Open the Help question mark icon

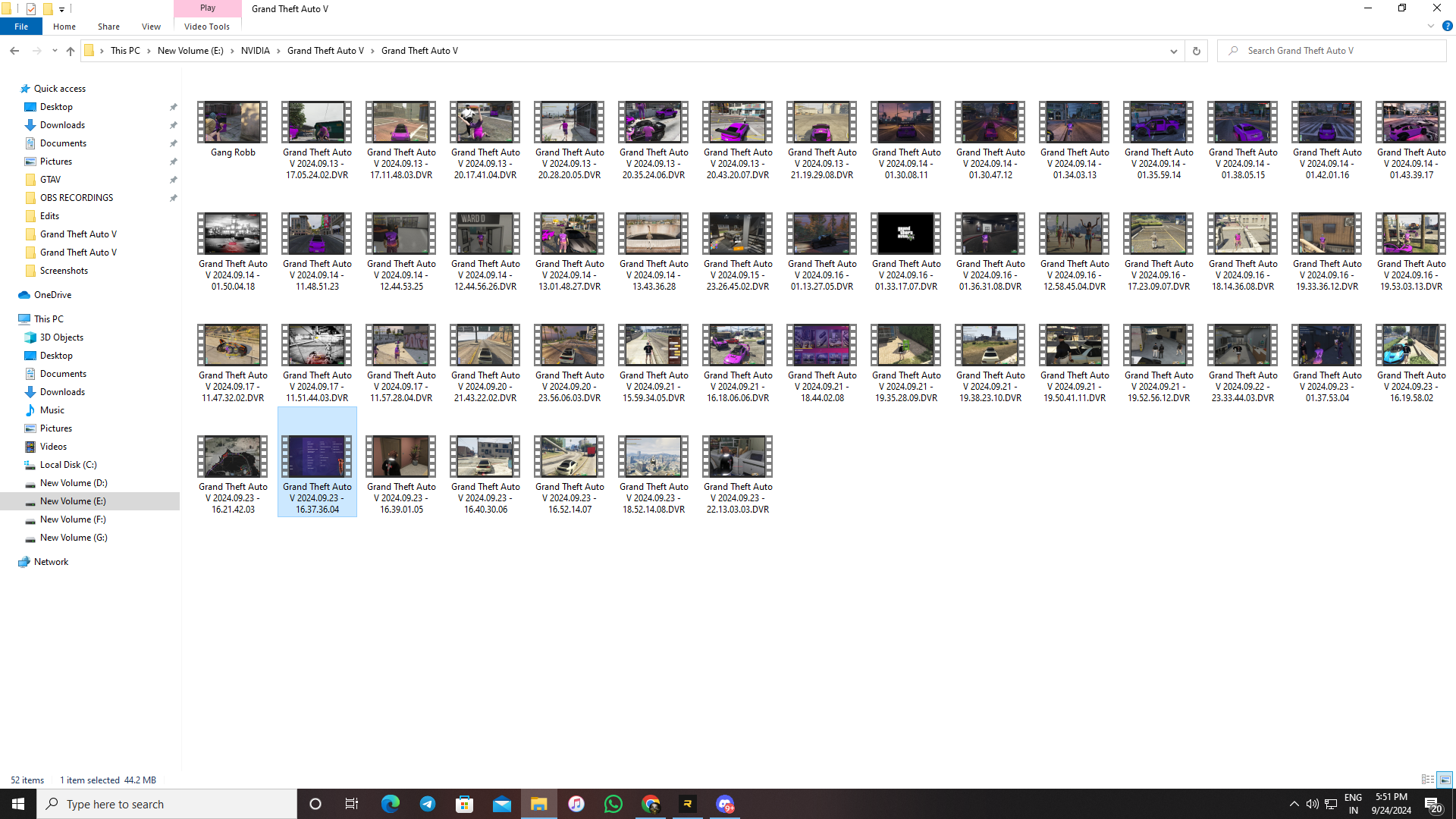(1447, 26)
